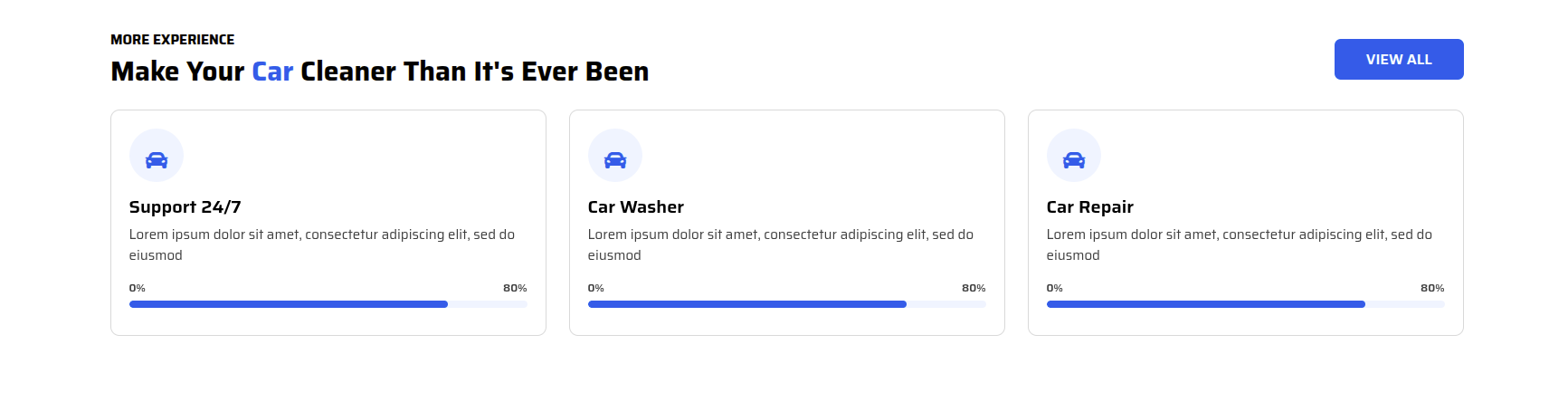Click the Support 24/7 progress bar
Viewport: 1568px width, 402px height.
point(328,304)
